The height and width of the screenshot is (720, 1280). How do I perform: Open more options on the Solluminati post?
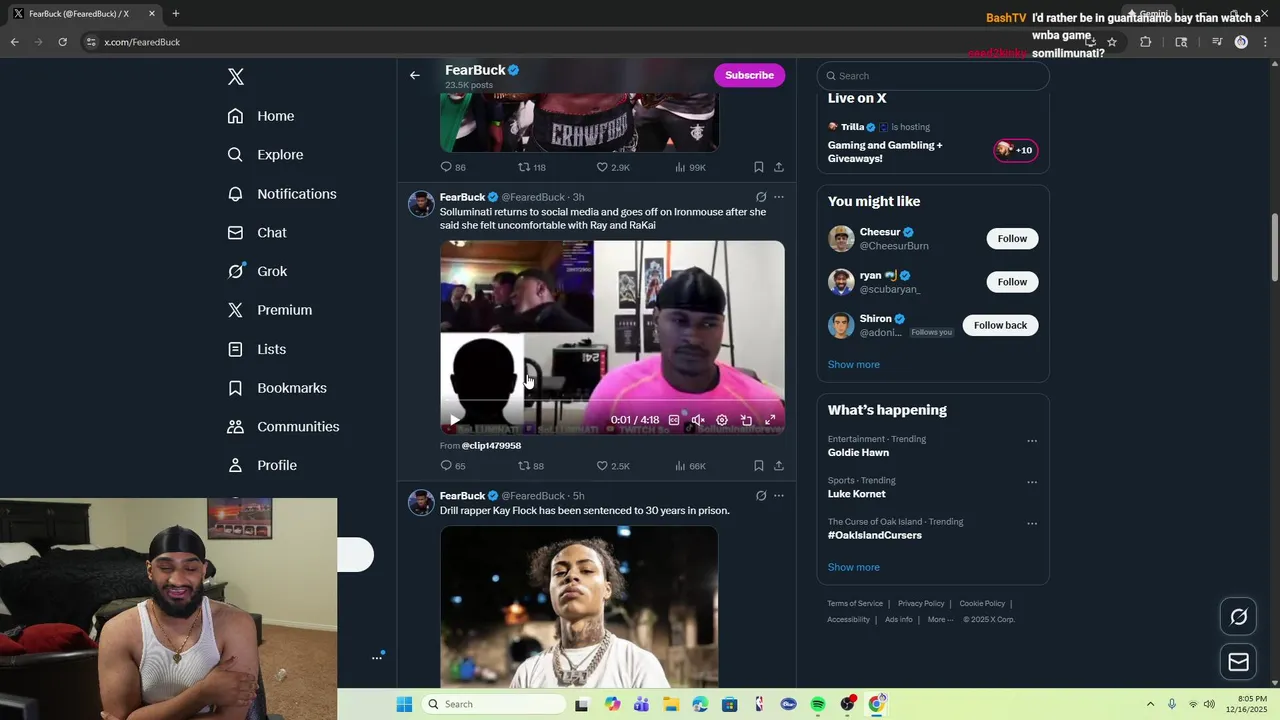coord(779,197)
